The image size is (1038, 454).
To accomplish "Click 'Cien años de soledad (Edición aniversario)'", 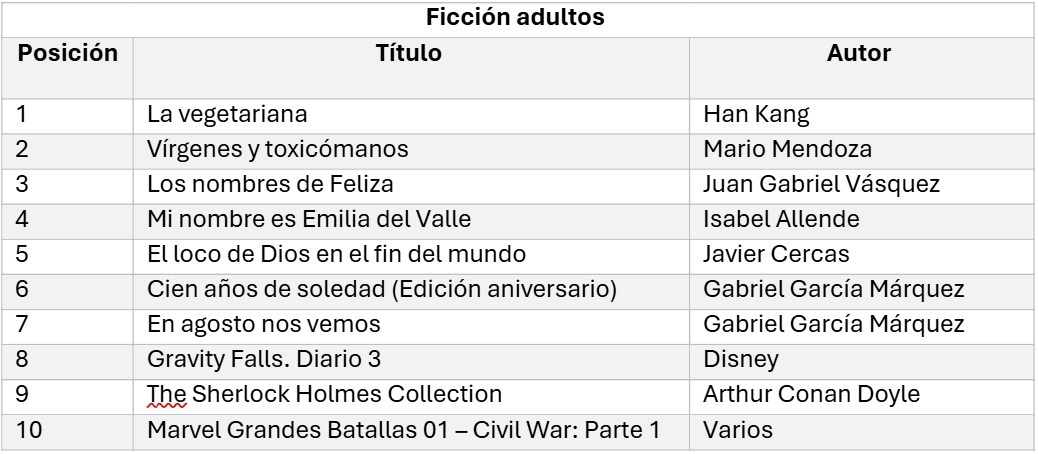I will coord(382,289).
